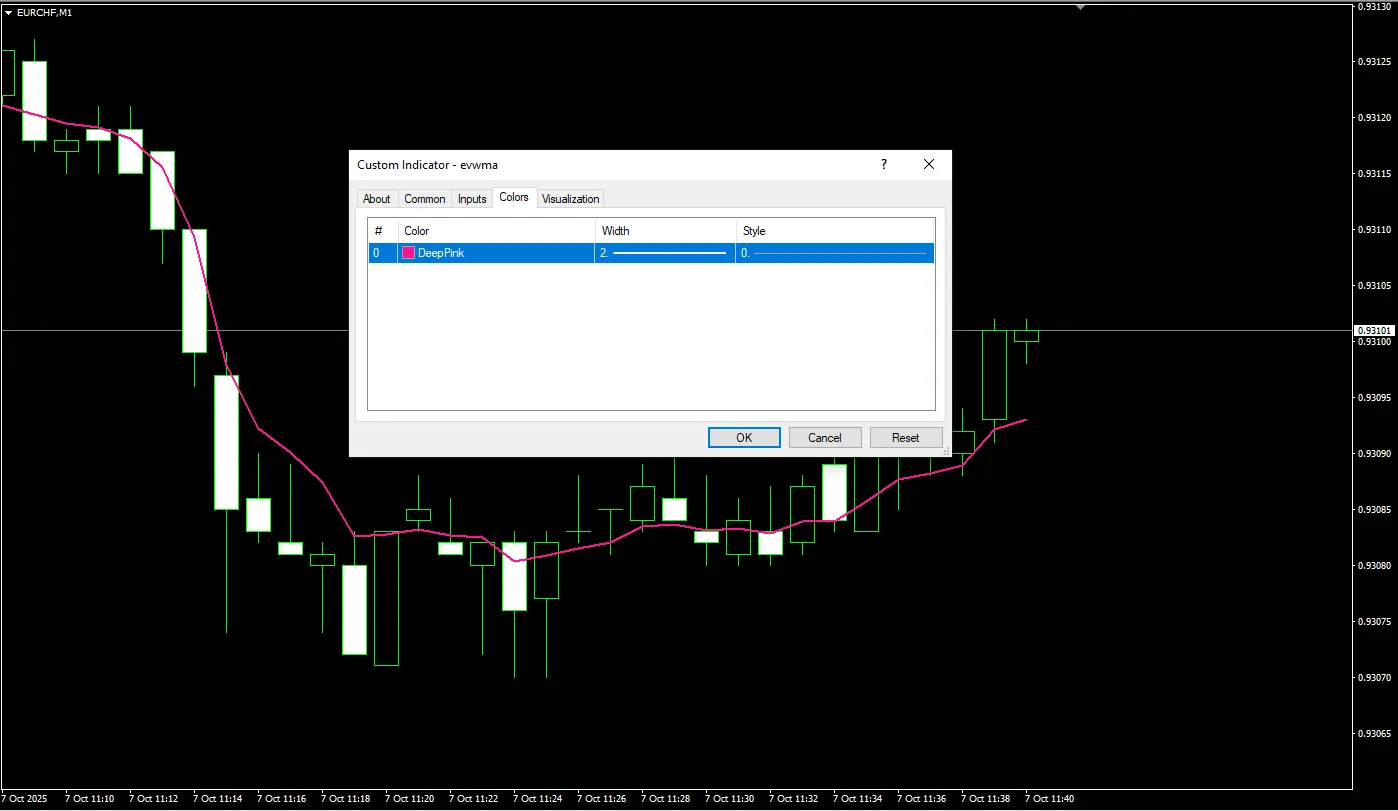The image size is (1398, 811).
Task: Close the Custom Indicator dialog
Action: point(929,164)
